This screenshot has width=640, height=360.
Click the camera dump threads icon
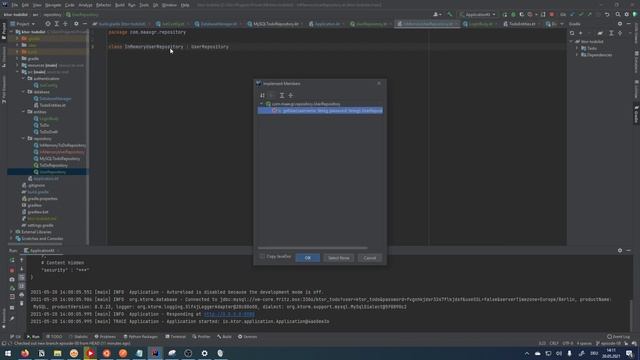12,280
